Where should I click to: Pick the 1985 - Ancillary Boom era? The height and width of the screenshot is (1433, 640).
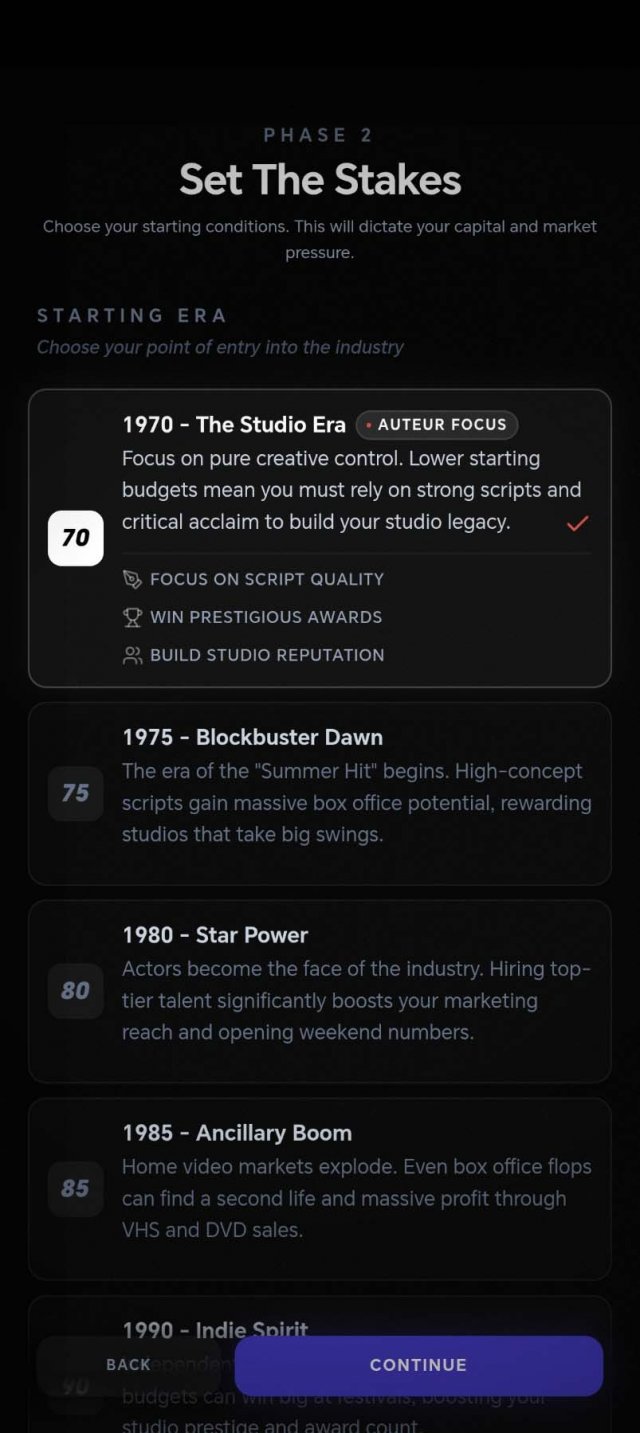(320, 1189)
